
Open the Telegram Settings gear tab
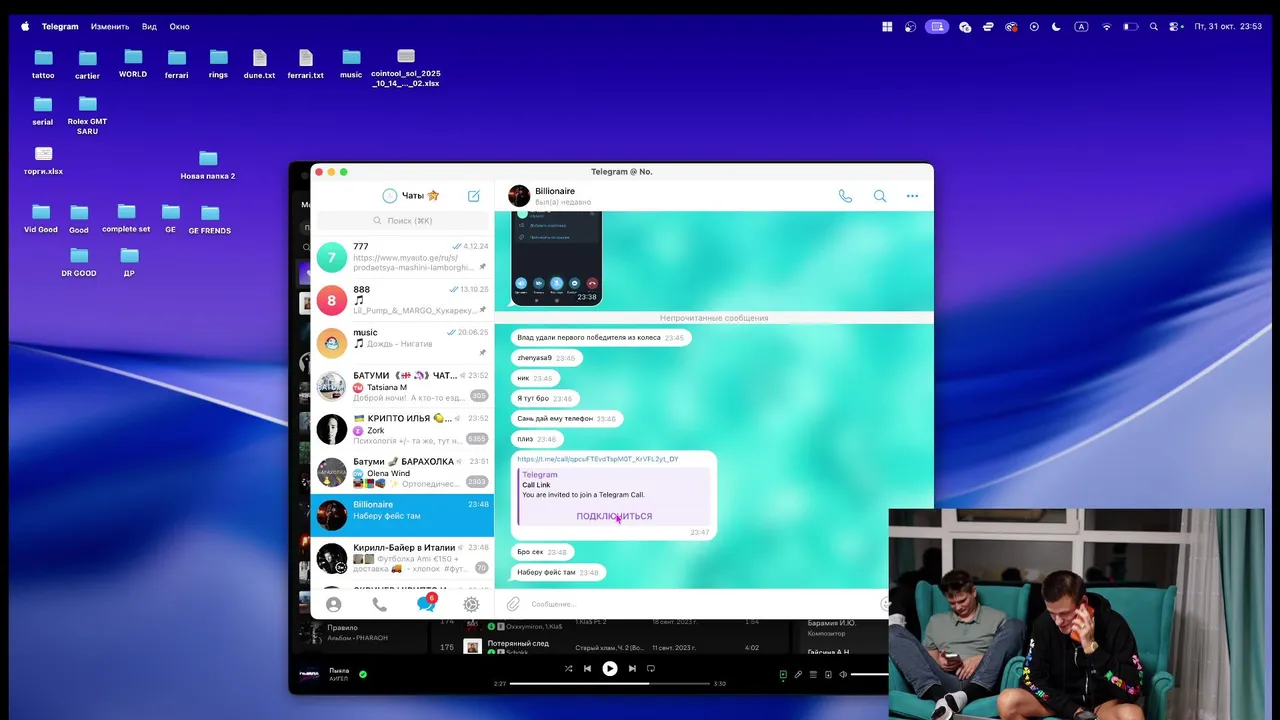471,604
